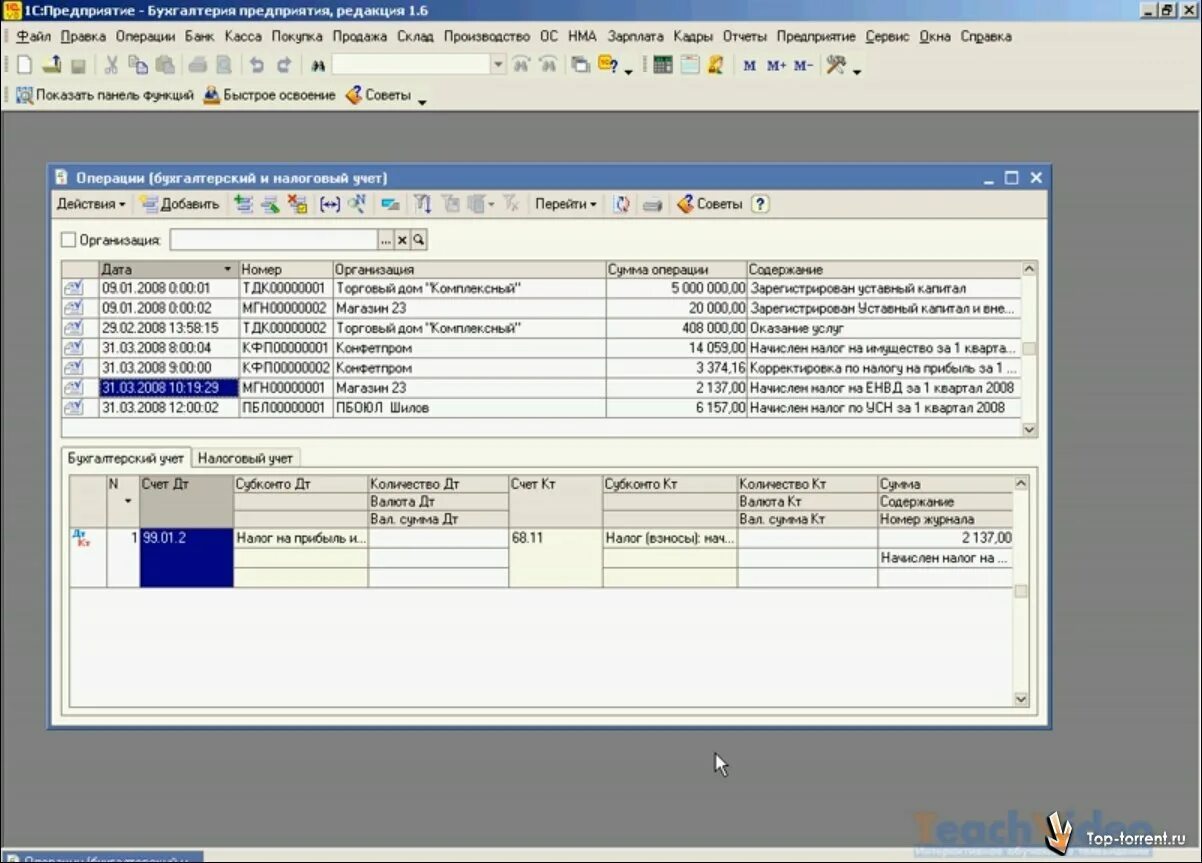
Task: Click the Дата column sort arrow
Action: [x=227, y=270]
